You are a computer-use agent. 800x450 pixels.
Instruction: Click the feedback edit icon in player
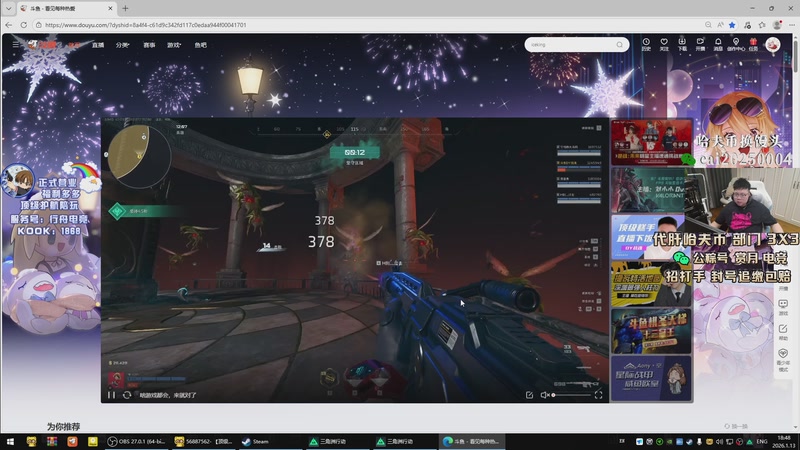tap(529, 395)
